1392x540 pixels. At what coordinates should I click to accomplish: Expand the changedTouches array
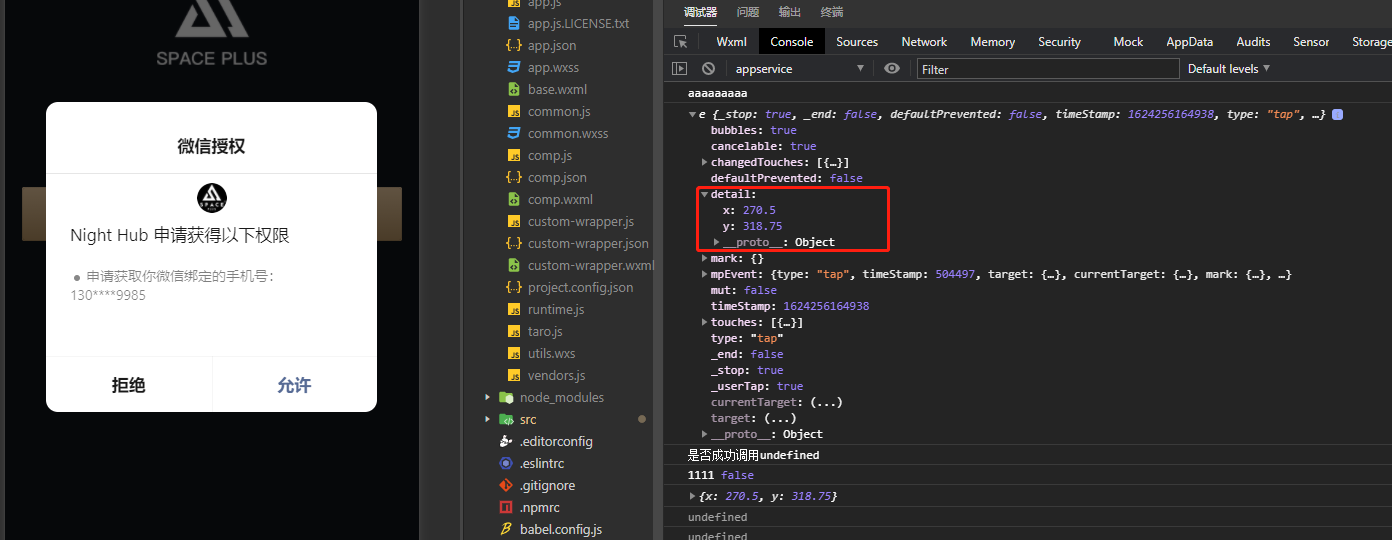[705, 162]
